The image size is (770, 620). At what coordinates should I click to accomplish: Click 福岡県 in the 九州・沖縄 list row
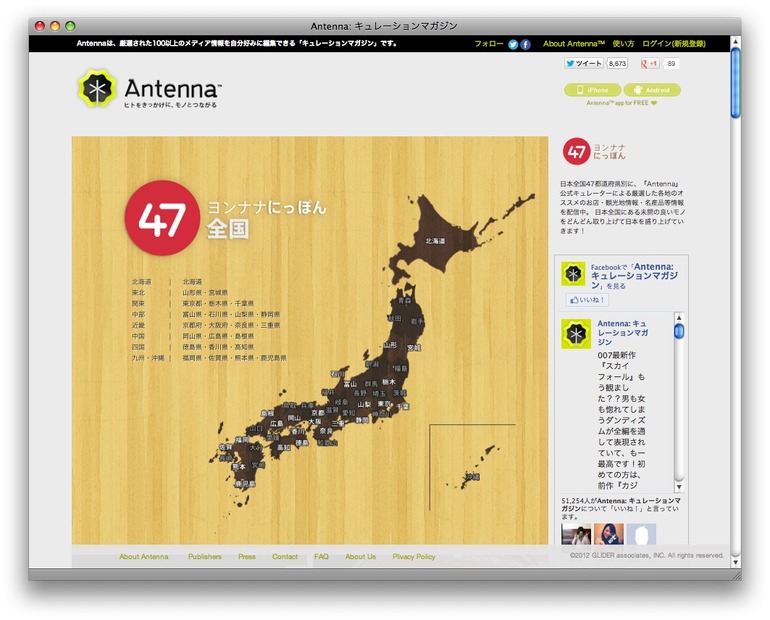pos(192,358)
